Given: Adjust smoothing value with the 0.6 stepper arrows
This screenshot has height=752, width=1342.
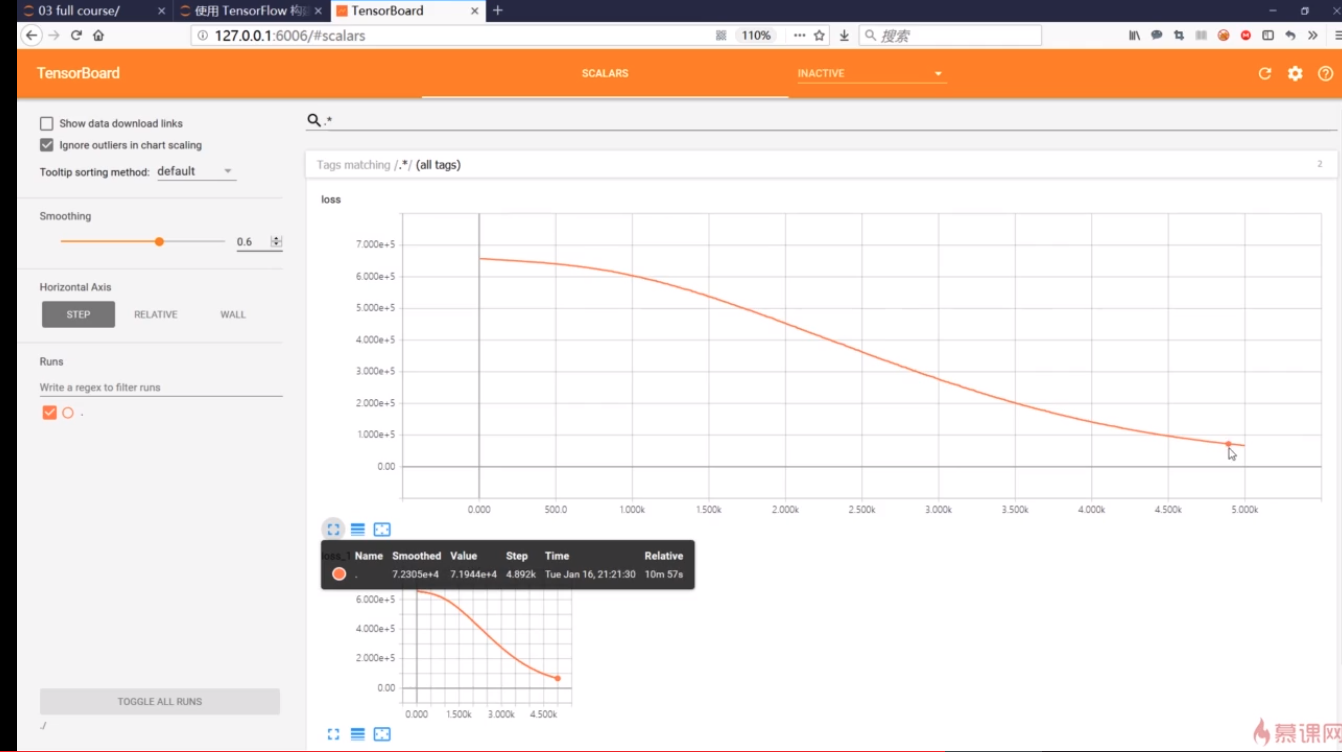Looking at the screenshot, I should 277,241.
